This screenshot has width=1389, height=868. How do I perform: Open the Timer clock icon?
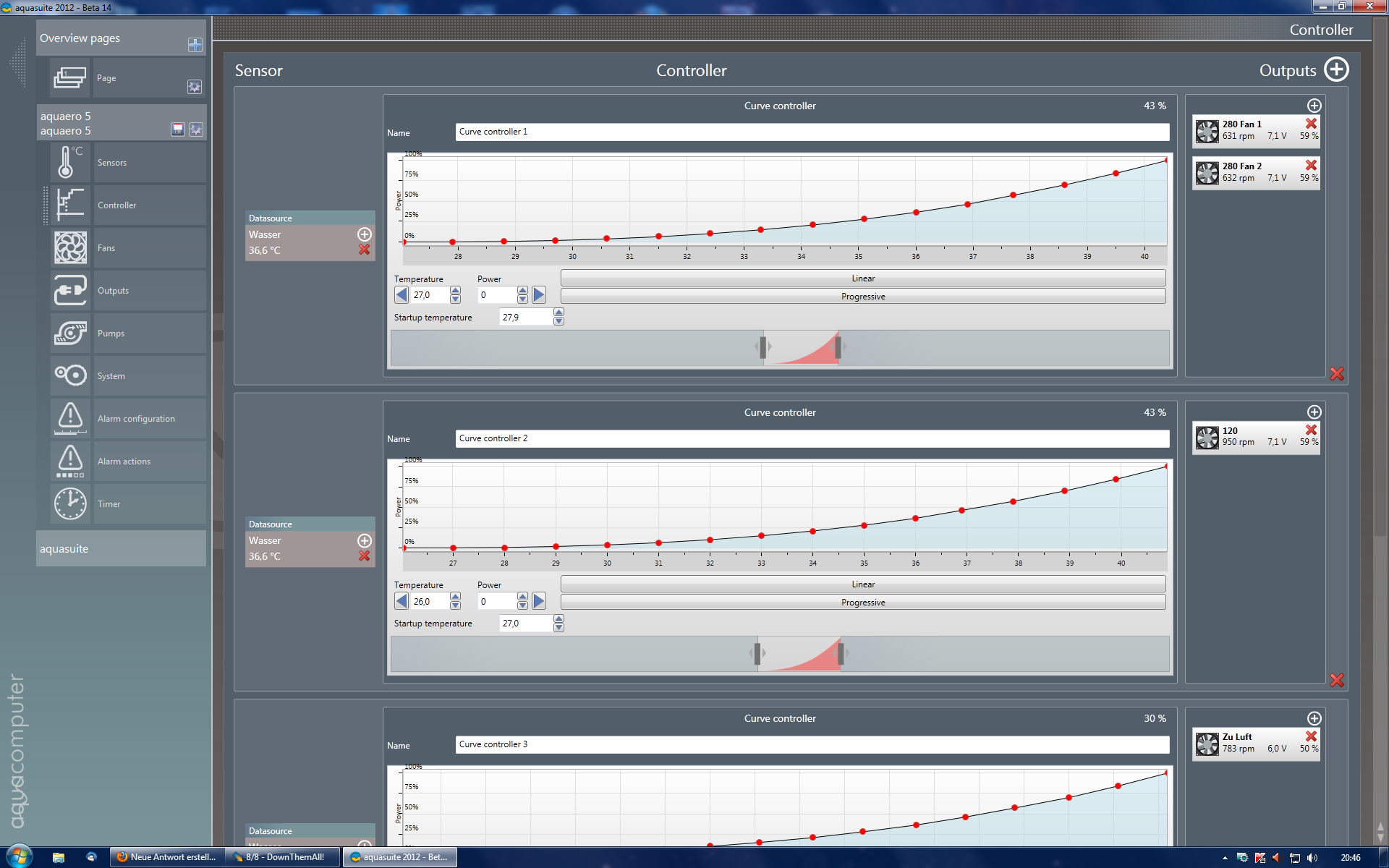(69, 503)
